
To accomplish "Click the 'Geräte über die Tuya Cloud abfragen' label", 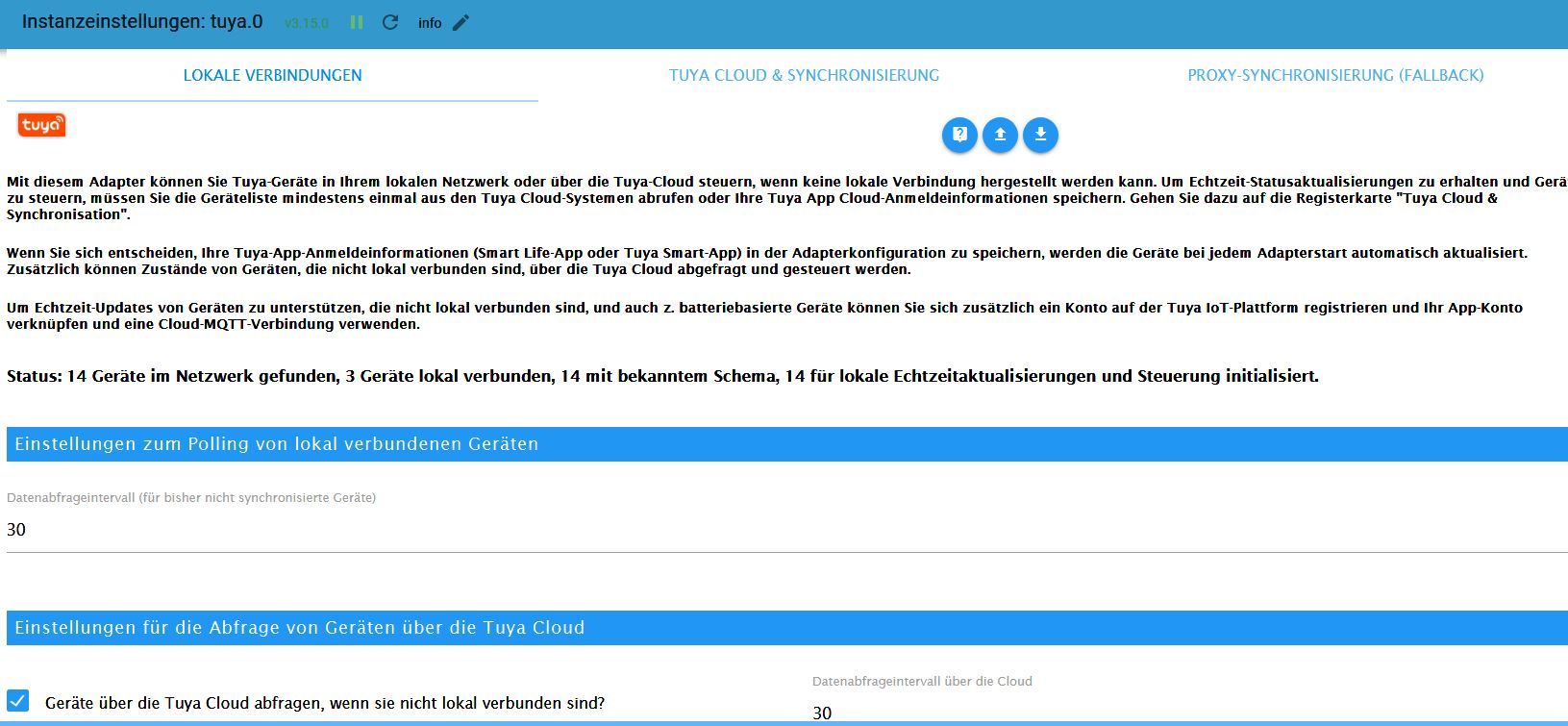I will click(x=325, y=703).
